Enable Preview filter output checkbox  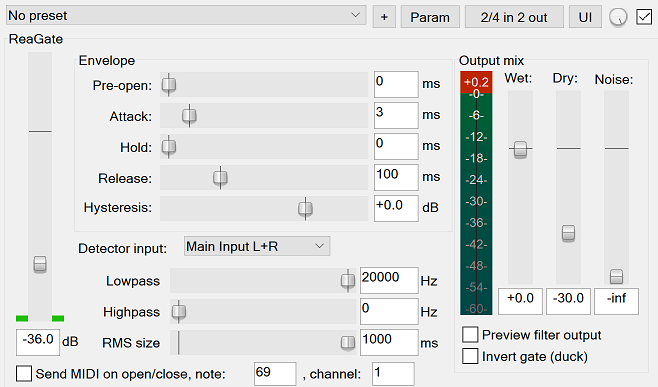click(470, 335)
